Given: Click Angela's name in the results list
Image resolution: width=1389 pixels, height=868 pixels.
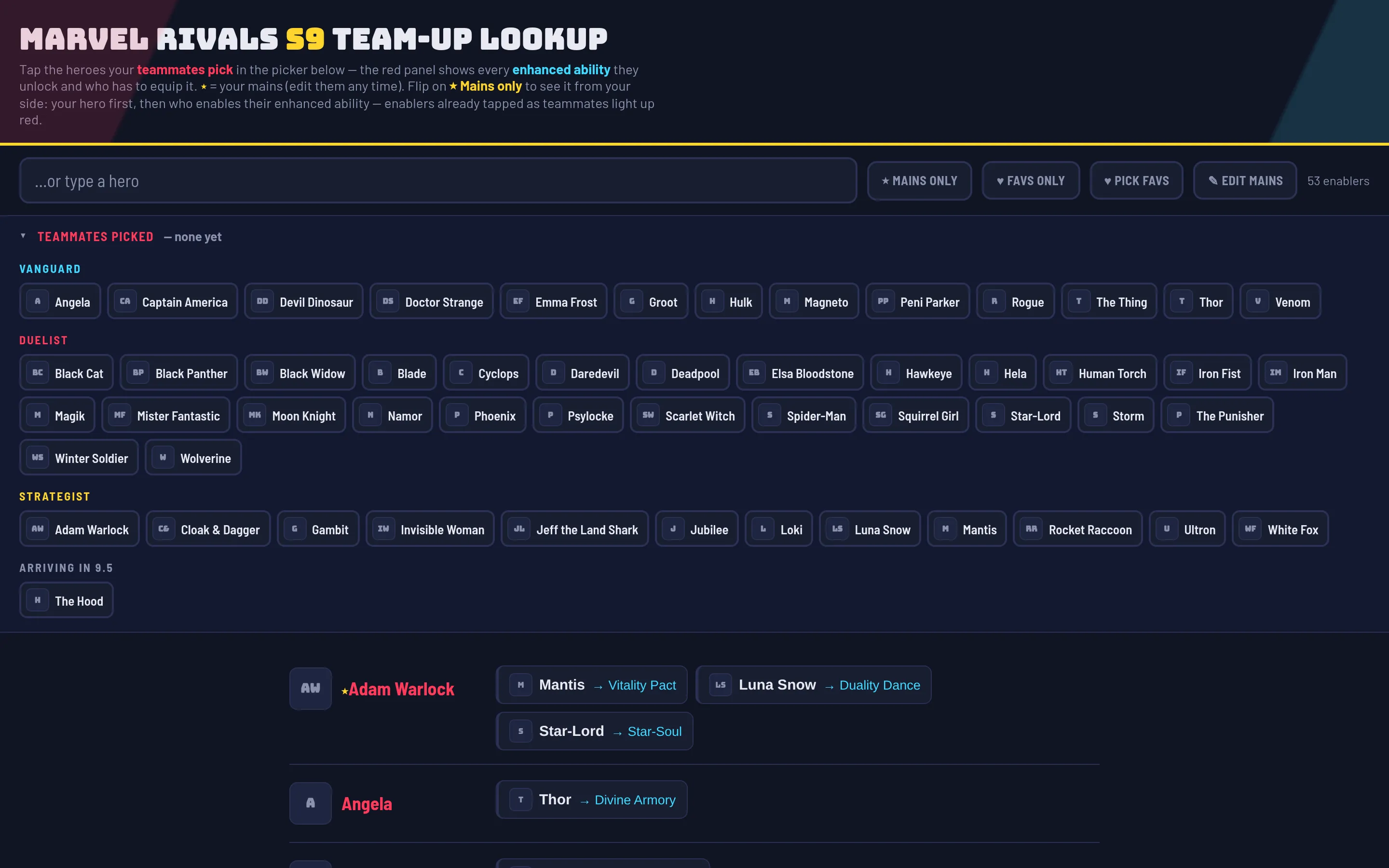Looking at the screenshot, I should click(367, 804).
